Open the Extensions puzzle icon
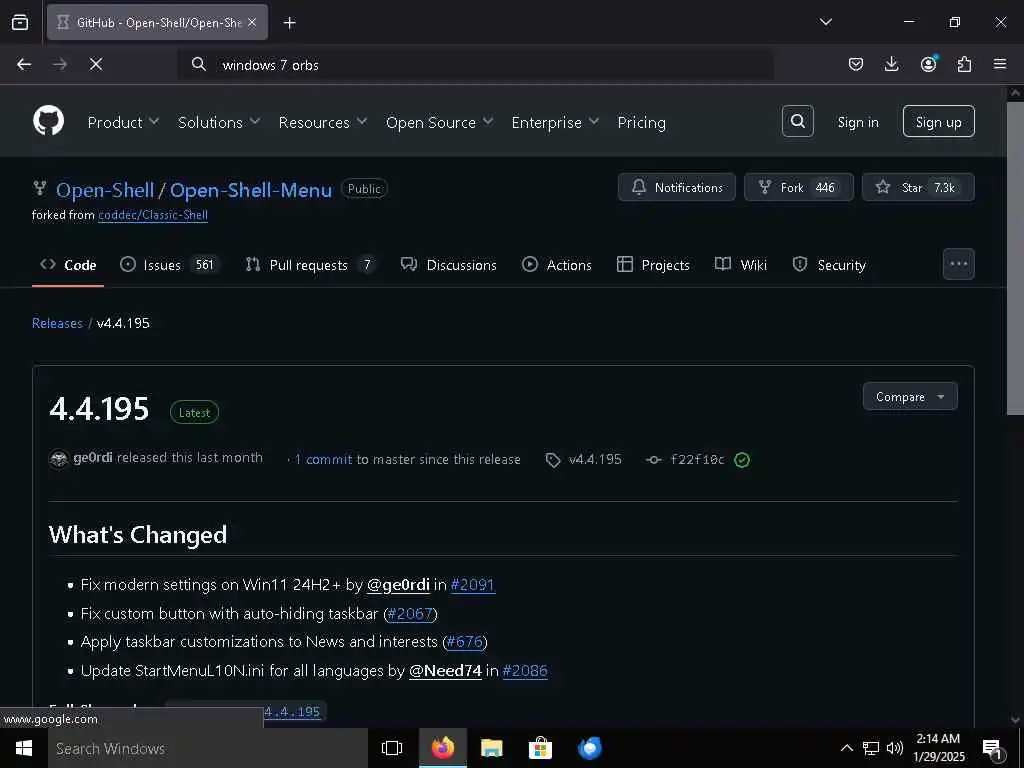The width and height of the screenshot is (1024, 768). [964, 64]
